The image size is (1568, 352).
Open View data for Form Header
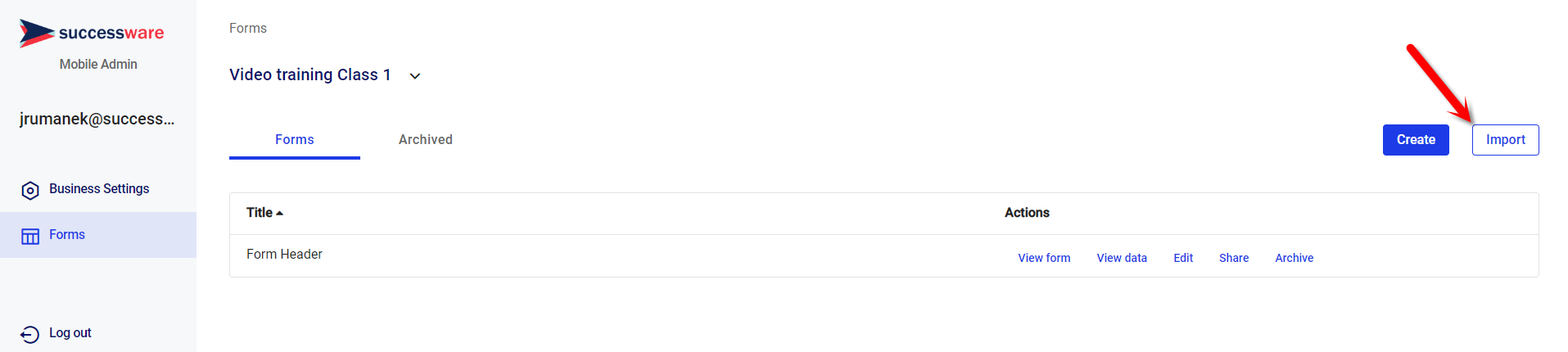[x=1122, y=258]
